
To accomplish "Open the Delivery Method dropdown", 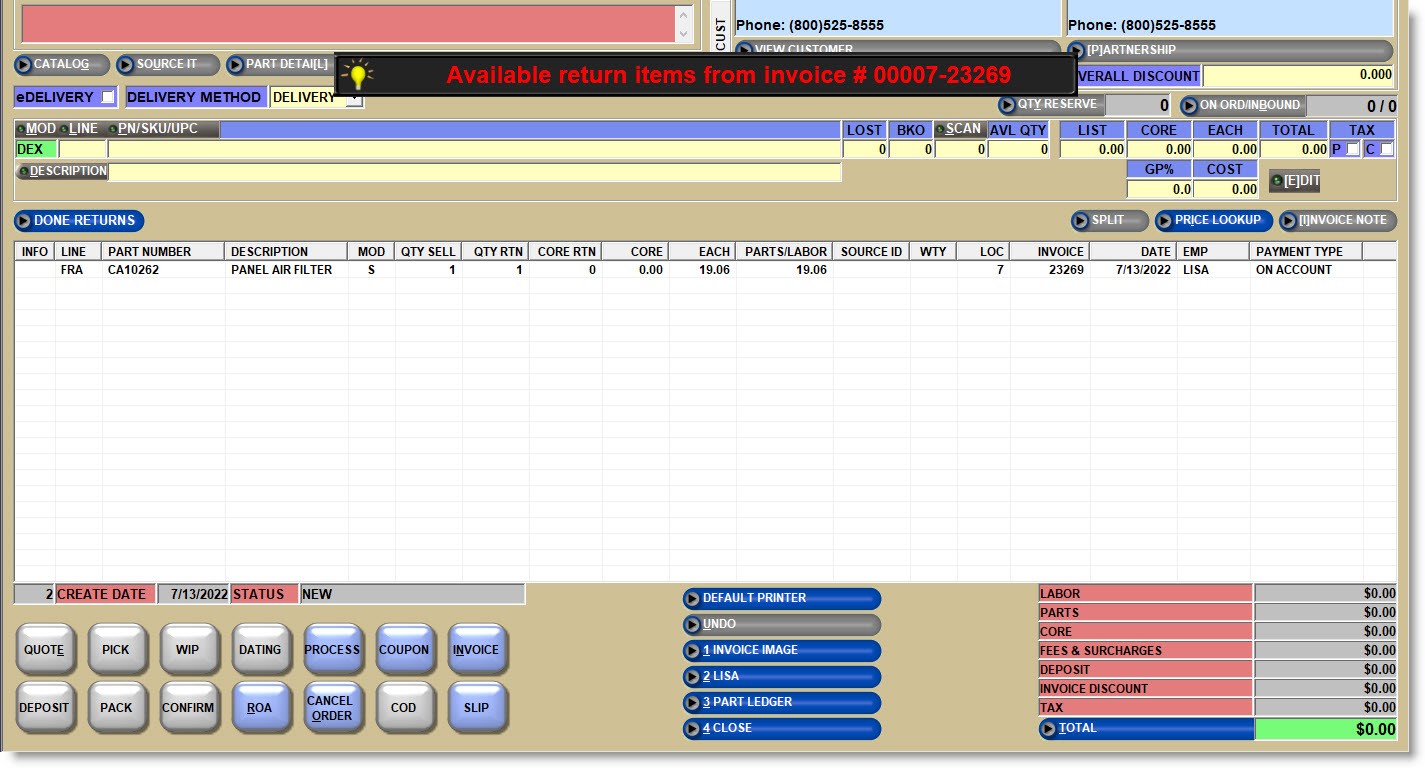I will (354, 98).
